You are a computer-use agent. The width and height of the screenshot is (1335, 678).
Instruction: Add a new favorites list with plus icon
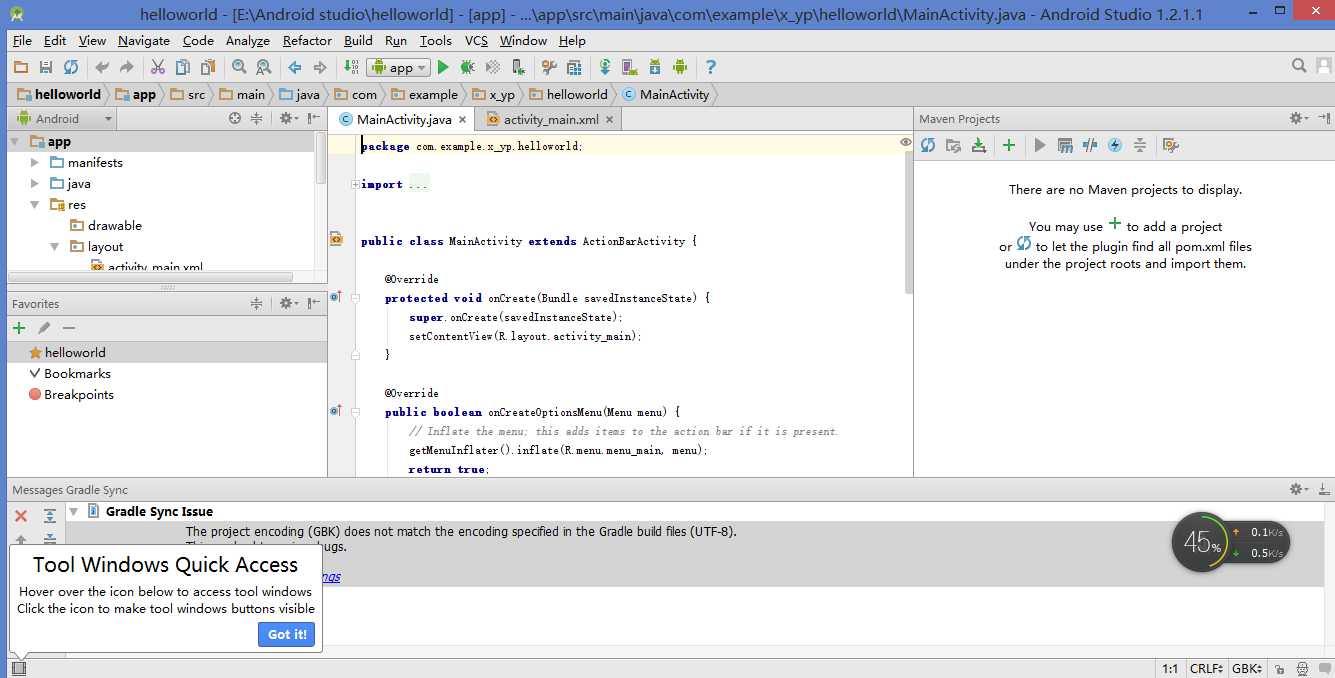(19, 328)
